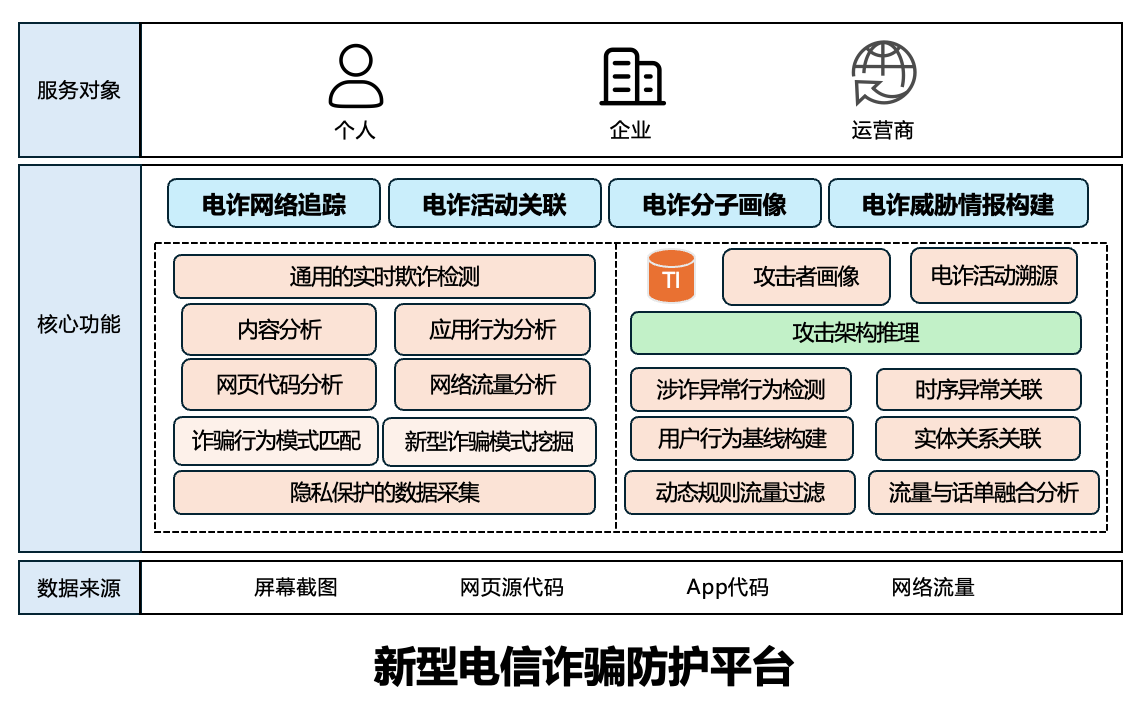Select the 电诈网络追踪 box
This screenshot has height=702, width=1138.
[274, 203]
